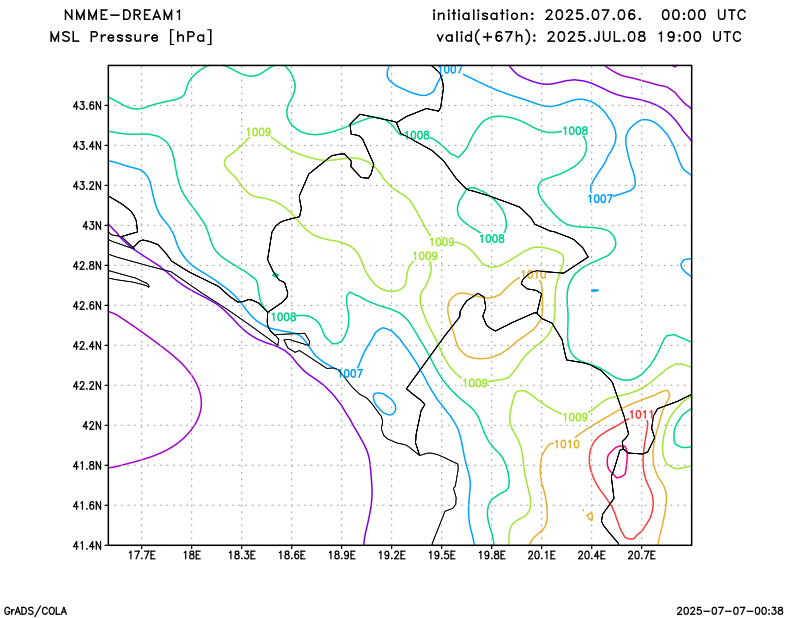
Task: Select the 19.8E longitude label
Action: click(492, 555)
